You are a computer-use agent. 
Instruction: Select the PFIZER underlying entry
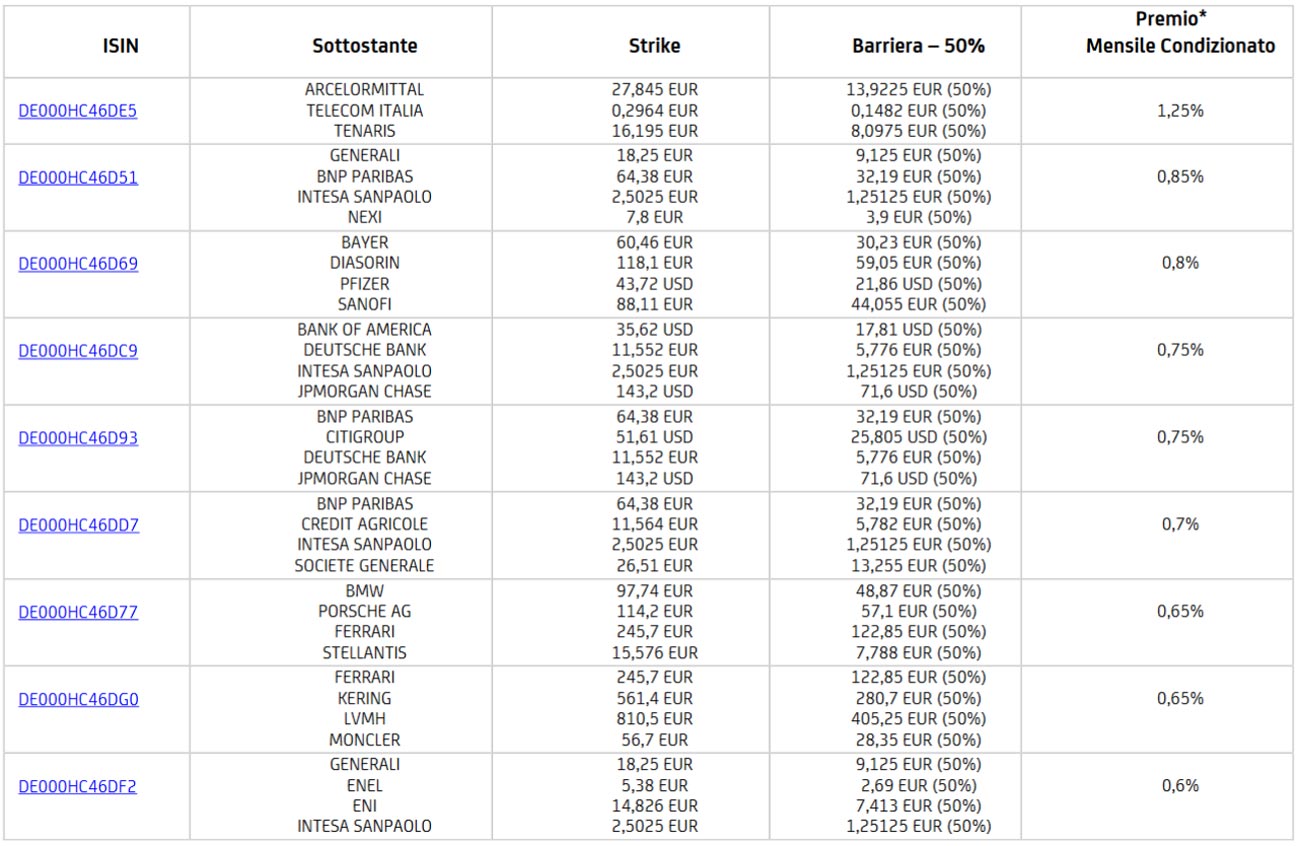point(364,284)
